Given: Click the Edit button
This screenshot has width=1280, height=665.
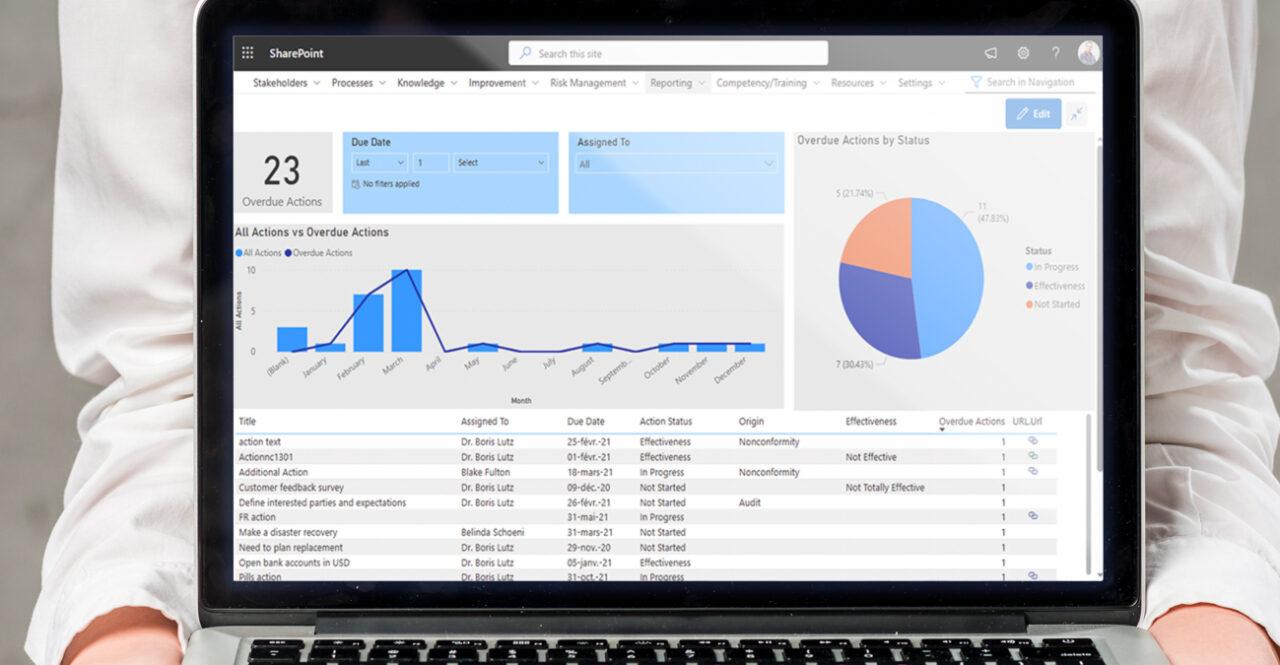Looking at the screenshot, I should (1033, 114).
